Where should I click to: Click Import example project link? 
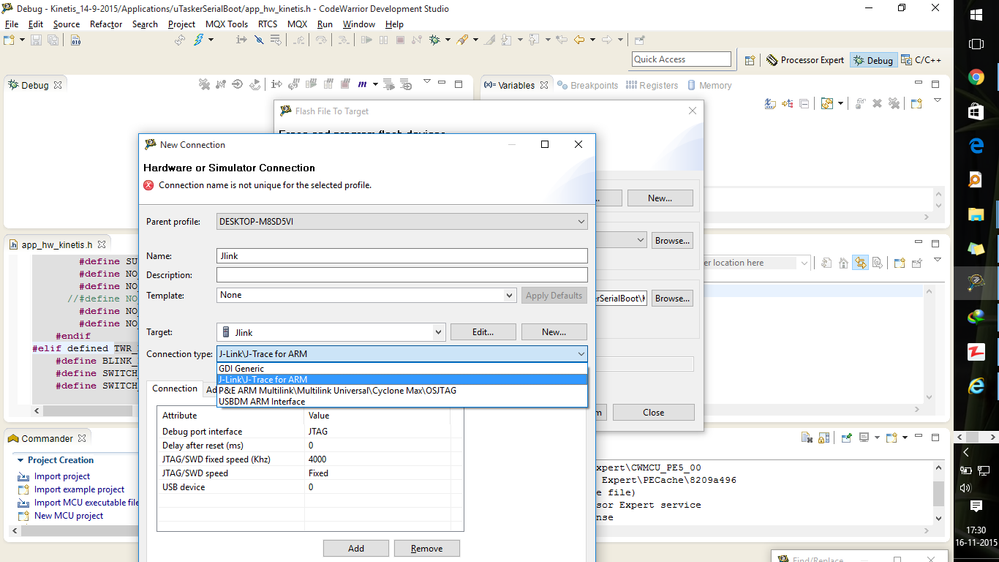coord(79,490)
